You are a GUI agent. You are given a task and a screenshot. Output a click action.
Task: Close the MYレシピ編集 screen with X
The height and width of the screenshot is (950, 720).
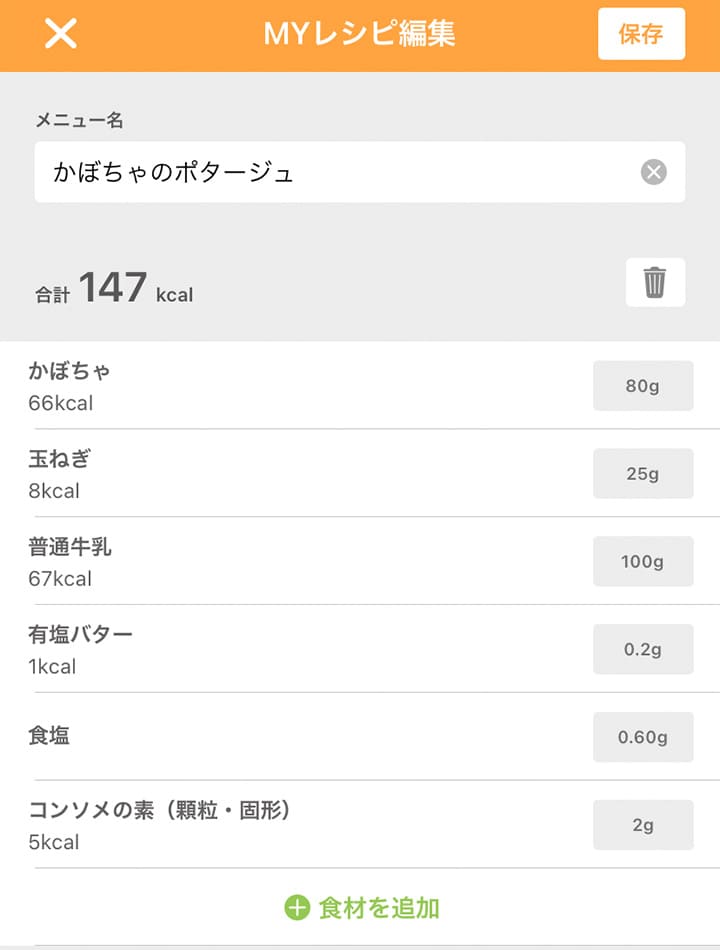pyautogui.click(x=61, y=33)
